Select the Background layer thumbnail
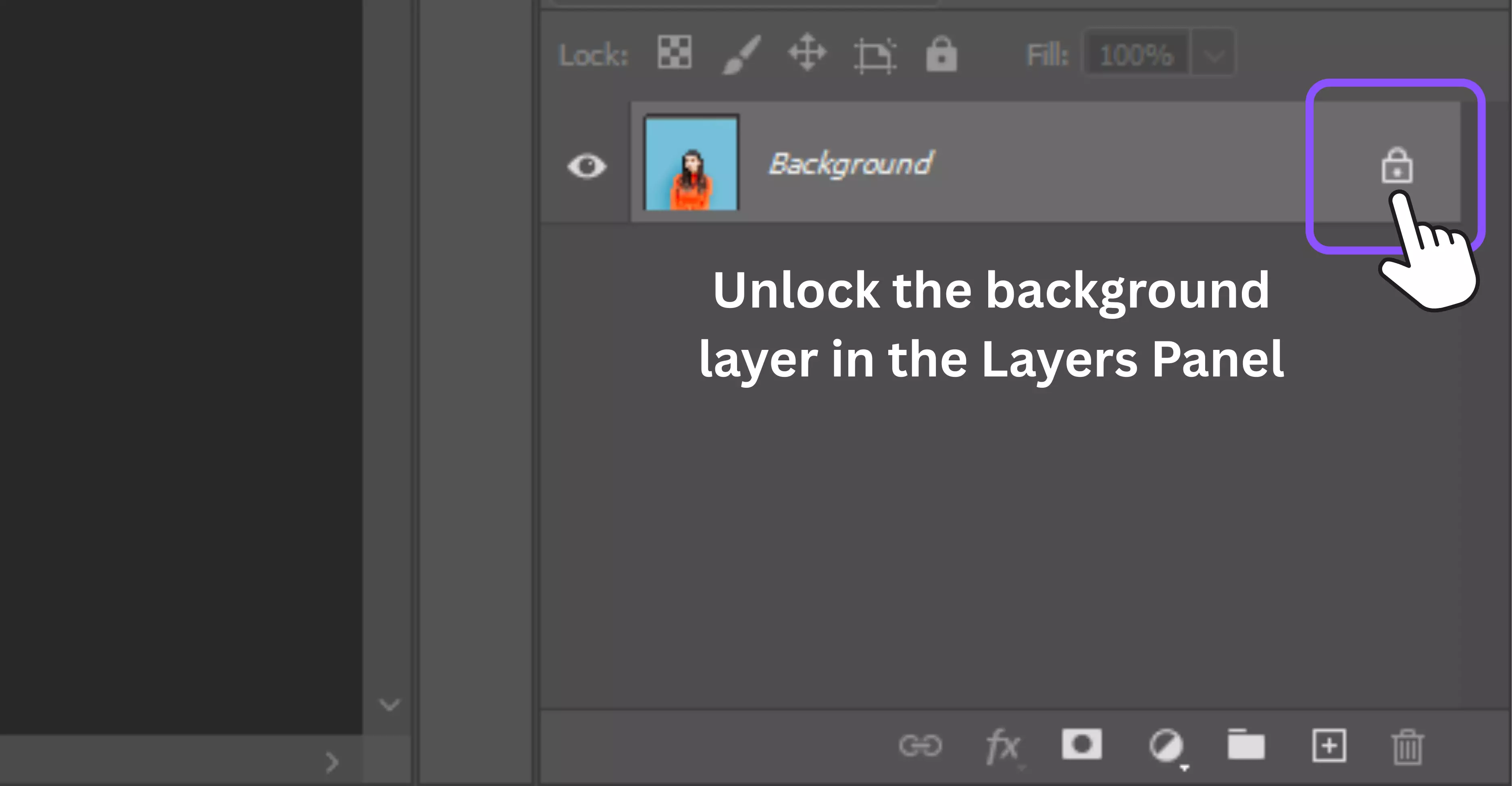 (x=691, y=163)
